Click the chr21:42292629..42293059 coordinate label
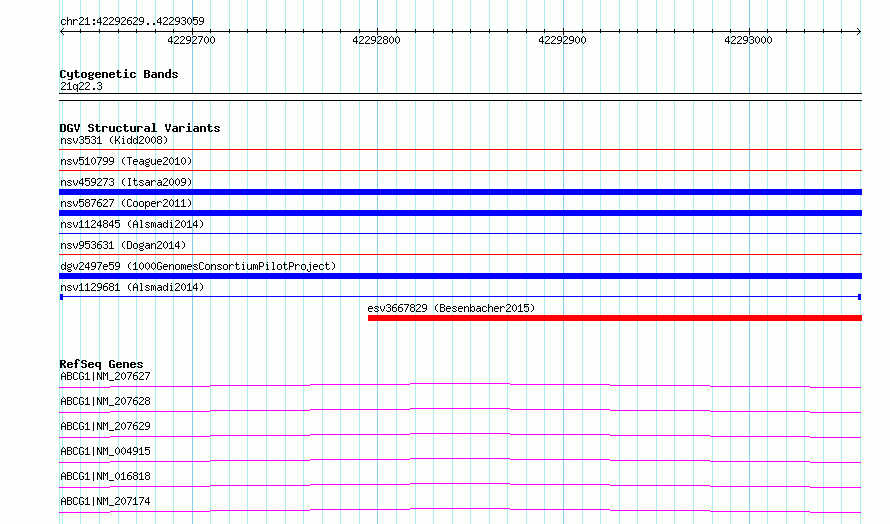 click(132, 21)
